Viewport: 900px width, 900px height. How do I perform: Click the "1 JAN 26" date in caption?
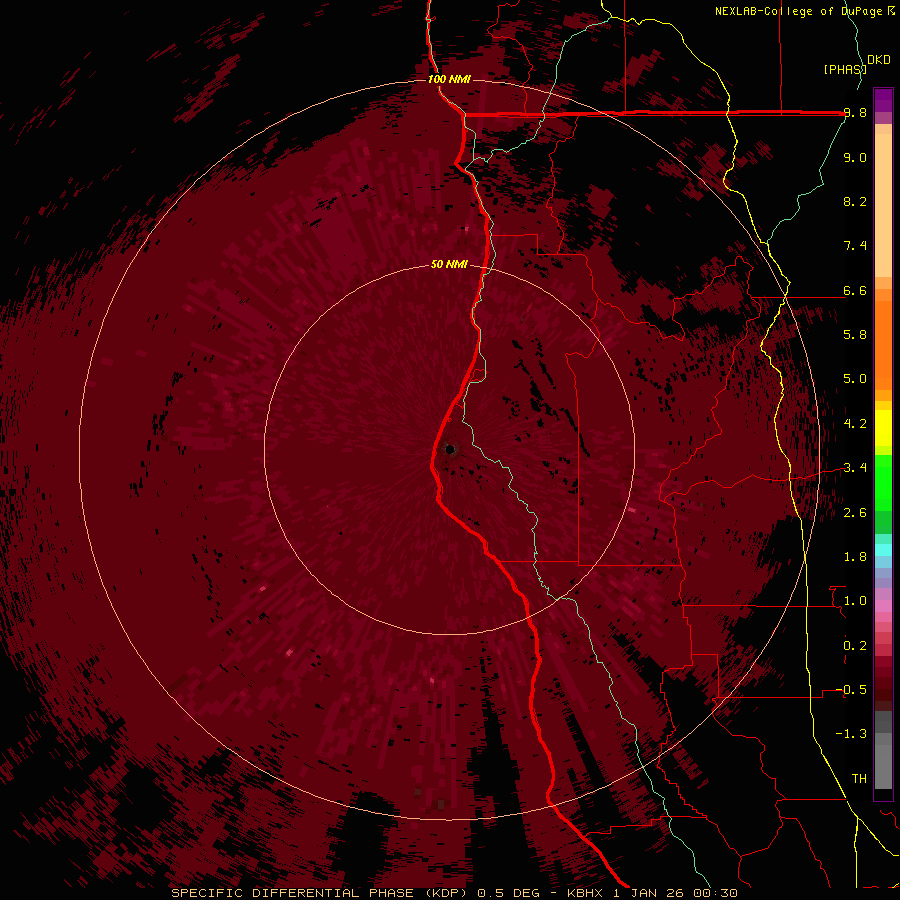649,893
